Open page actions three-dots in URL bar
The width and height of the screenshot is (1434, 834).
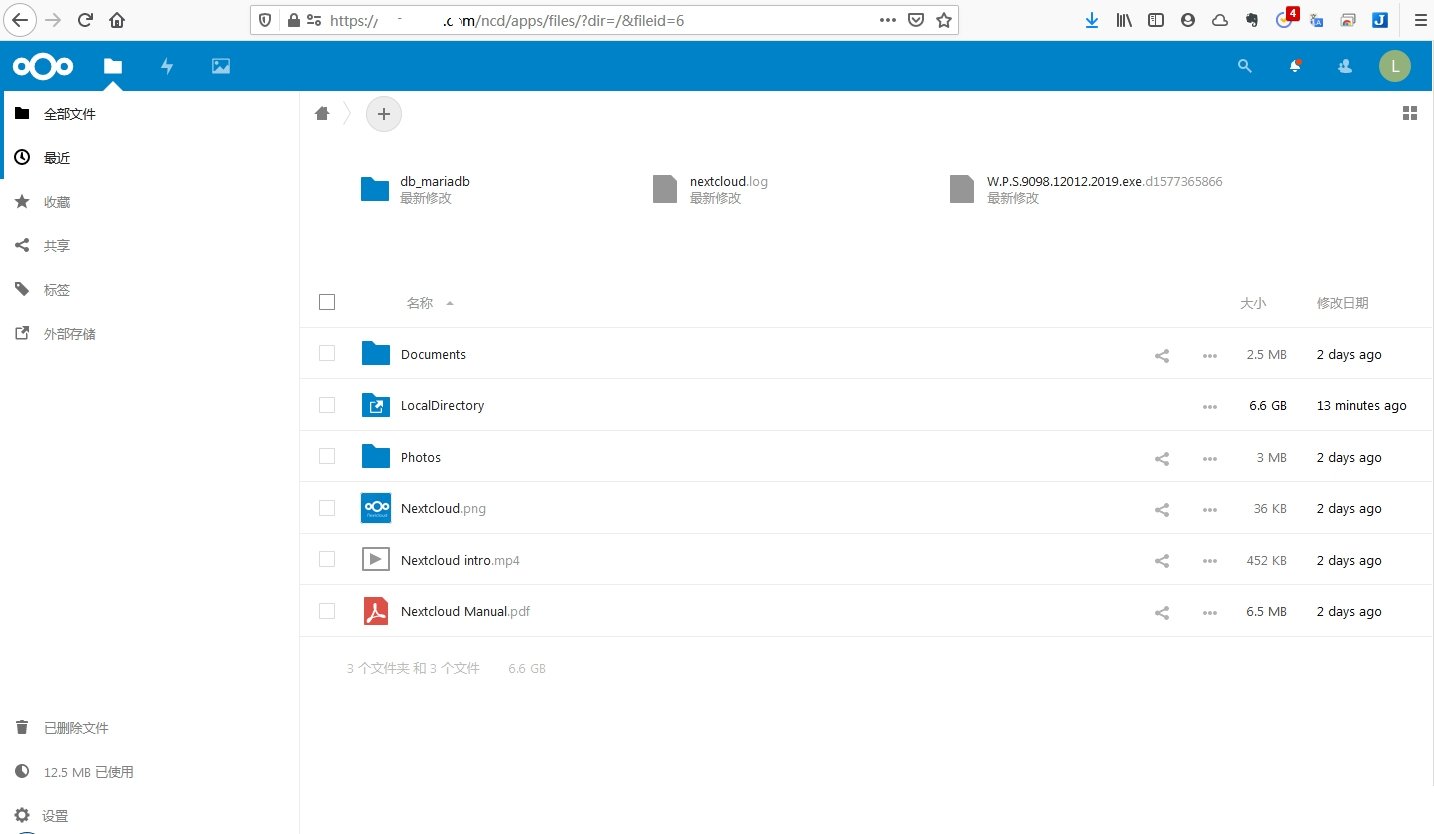pos(888,20)
